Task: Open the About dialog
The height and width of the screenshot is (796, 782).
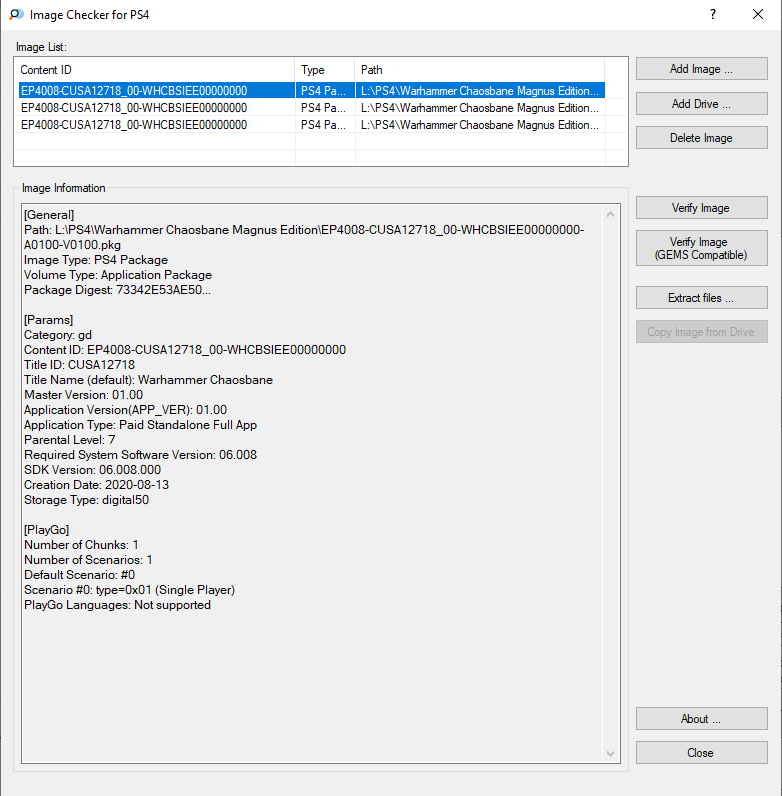Action: (701, 719)
